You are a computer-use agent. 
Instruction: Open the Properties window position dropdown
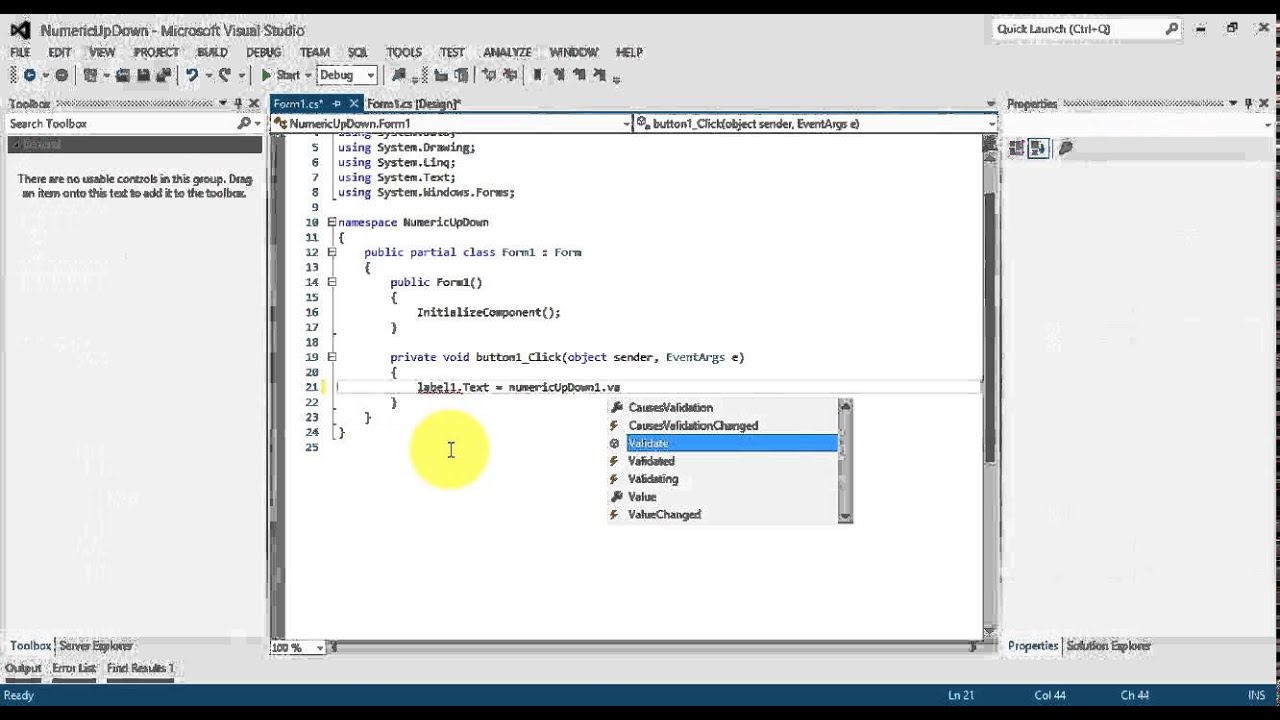[1233, 103]
